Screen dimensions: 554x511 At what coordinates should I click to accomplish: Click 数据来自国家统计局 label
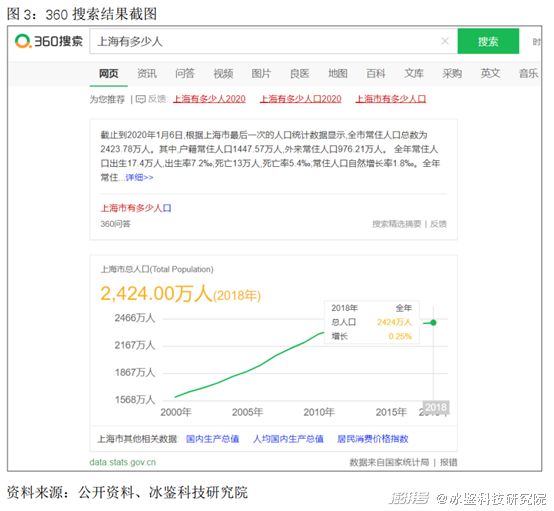point(389,462)
